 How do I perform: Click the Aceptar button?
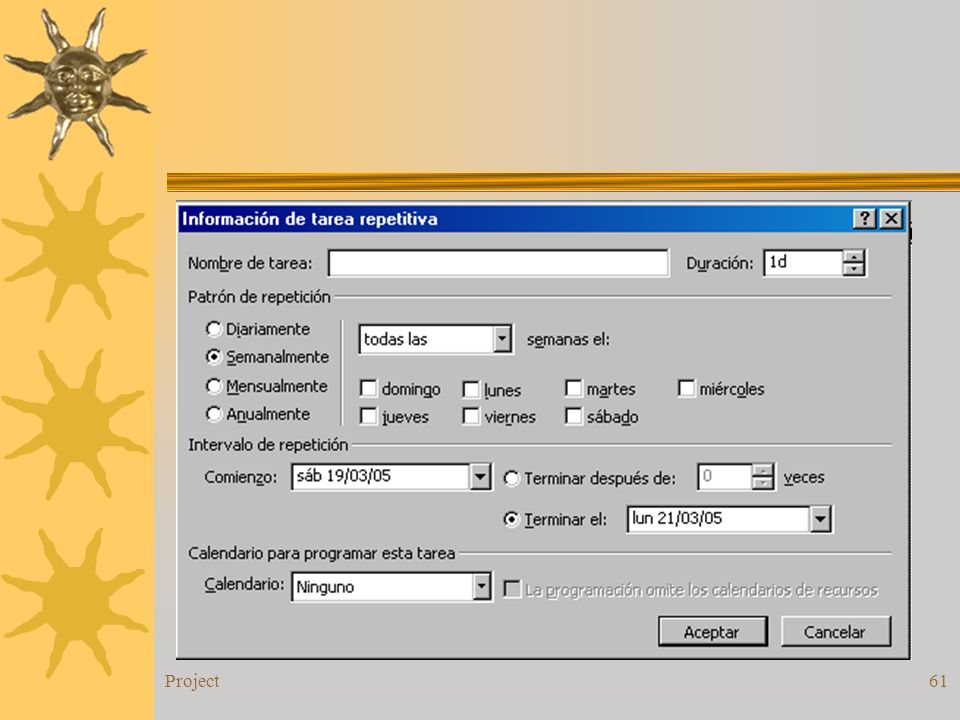coord(712,631)
